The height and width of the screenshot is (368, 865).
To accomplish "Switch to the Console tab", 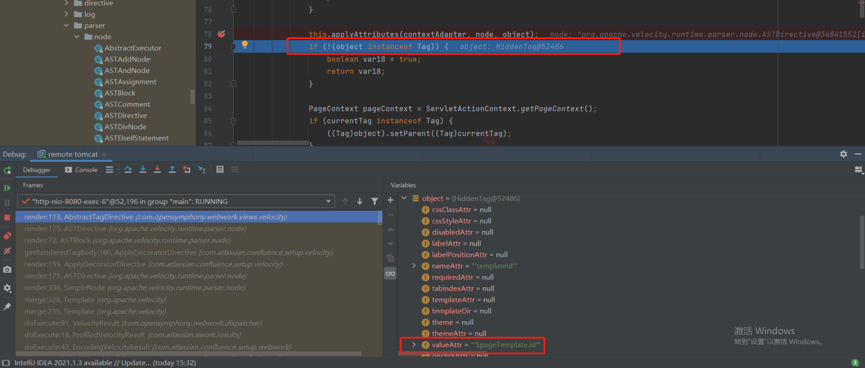I will pyautogui.click(x=81, y=170).
